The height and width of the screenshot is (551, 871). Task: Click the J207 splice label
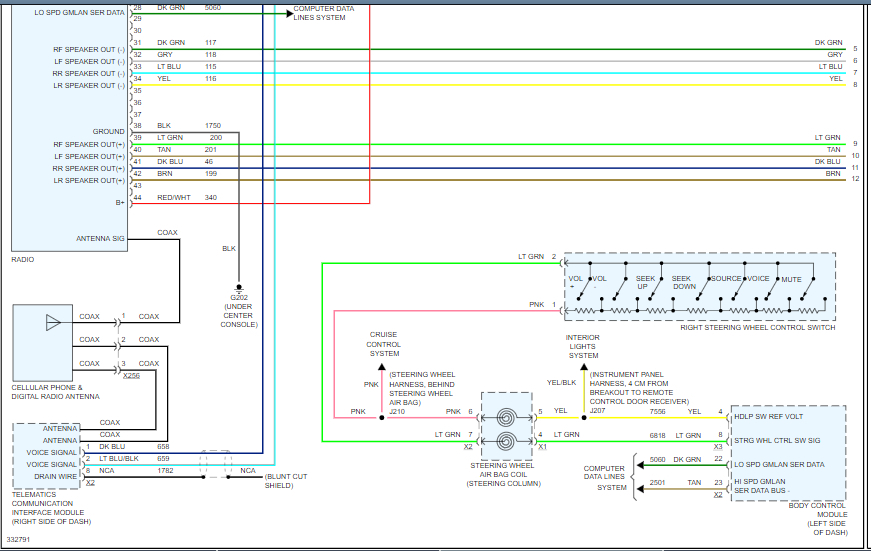click(597, 411)
